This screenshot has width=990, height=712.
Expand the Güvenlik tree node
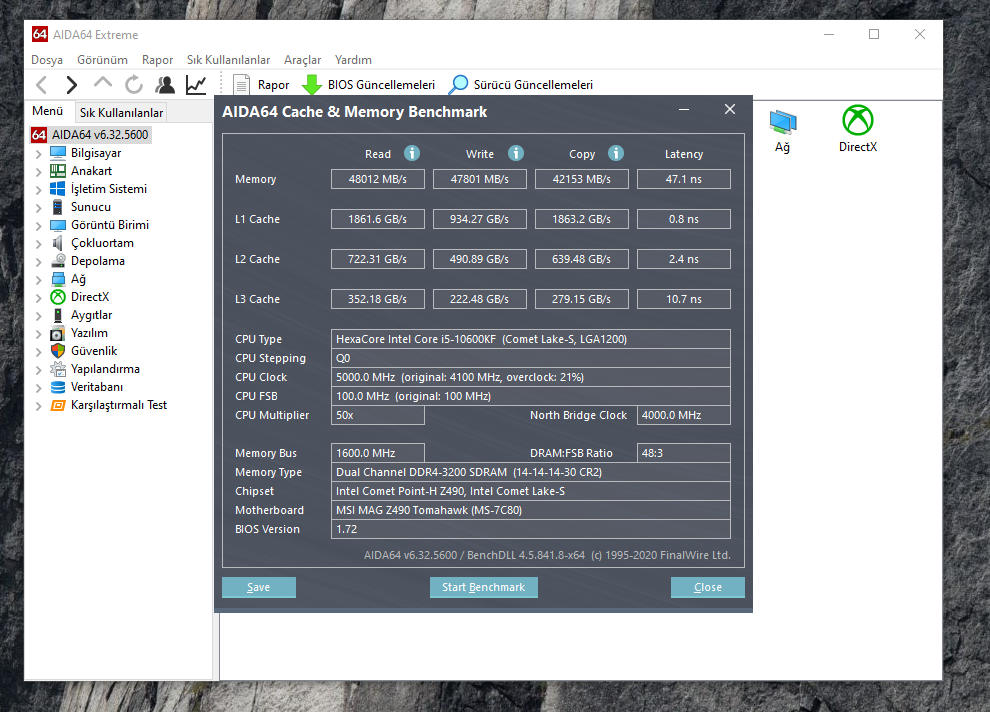coord(39,352)
